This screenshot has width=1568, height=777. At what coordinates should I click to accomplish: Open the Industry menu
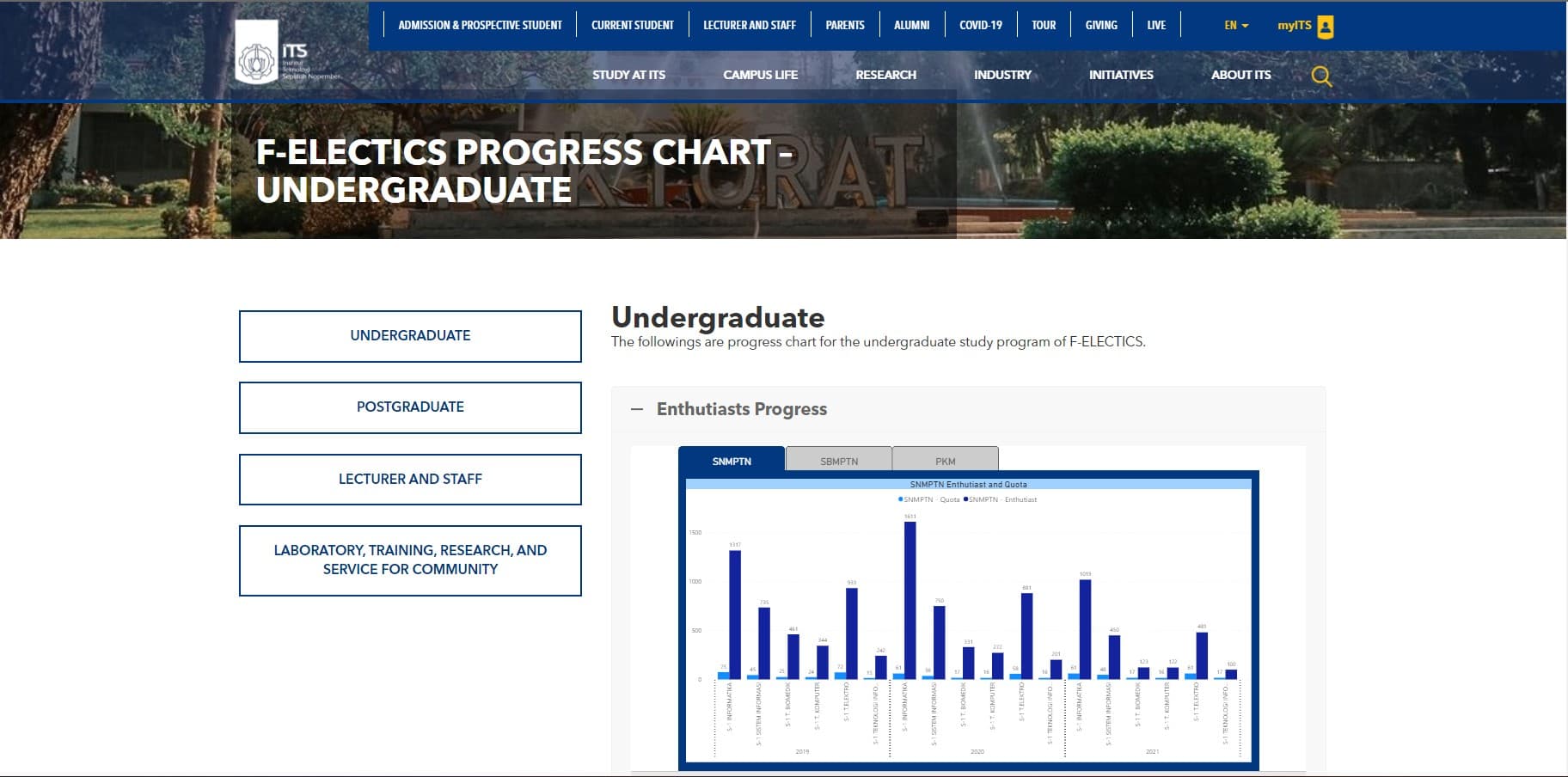[1002, 75]
